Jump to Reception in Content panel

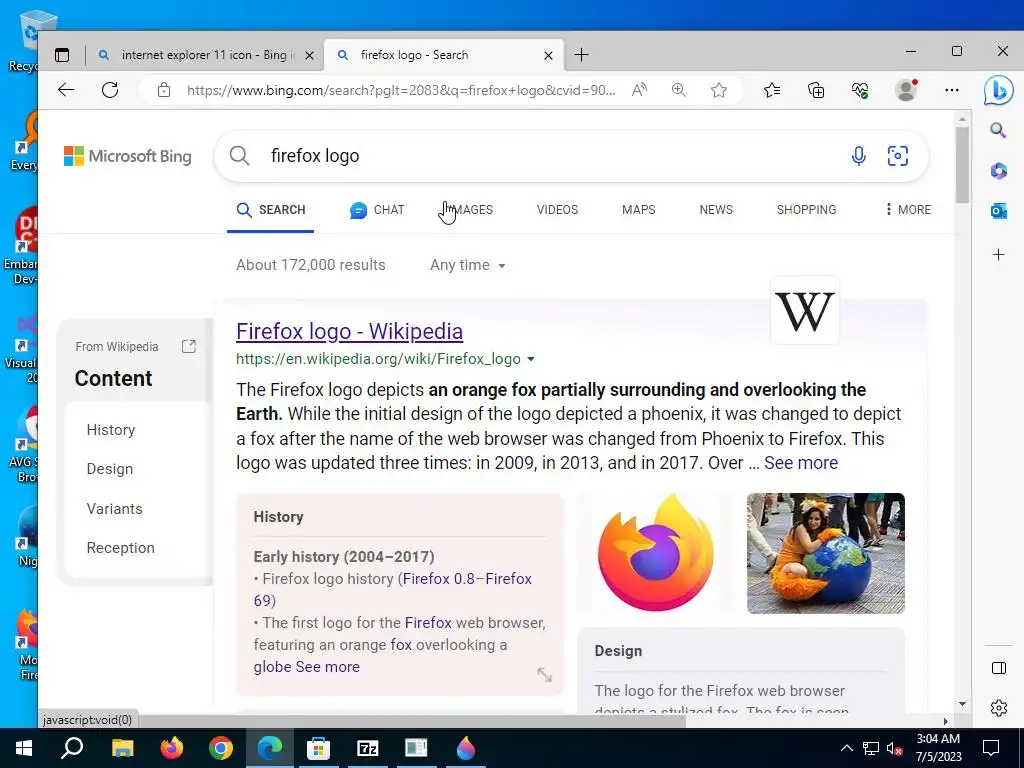coord(121,548)
